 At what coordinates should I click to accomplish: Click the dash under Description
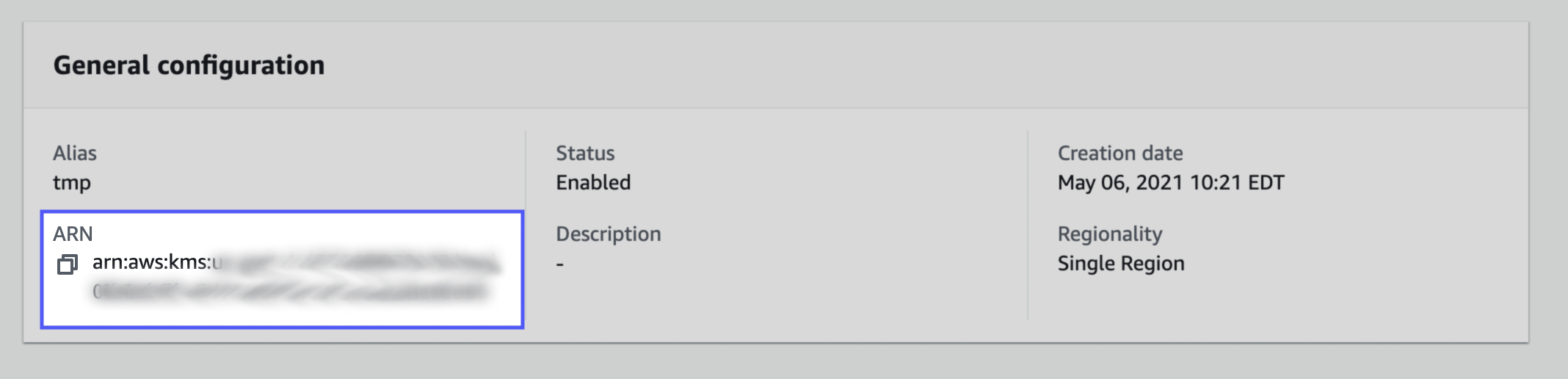pyautogui.click(x=560, y=264)
